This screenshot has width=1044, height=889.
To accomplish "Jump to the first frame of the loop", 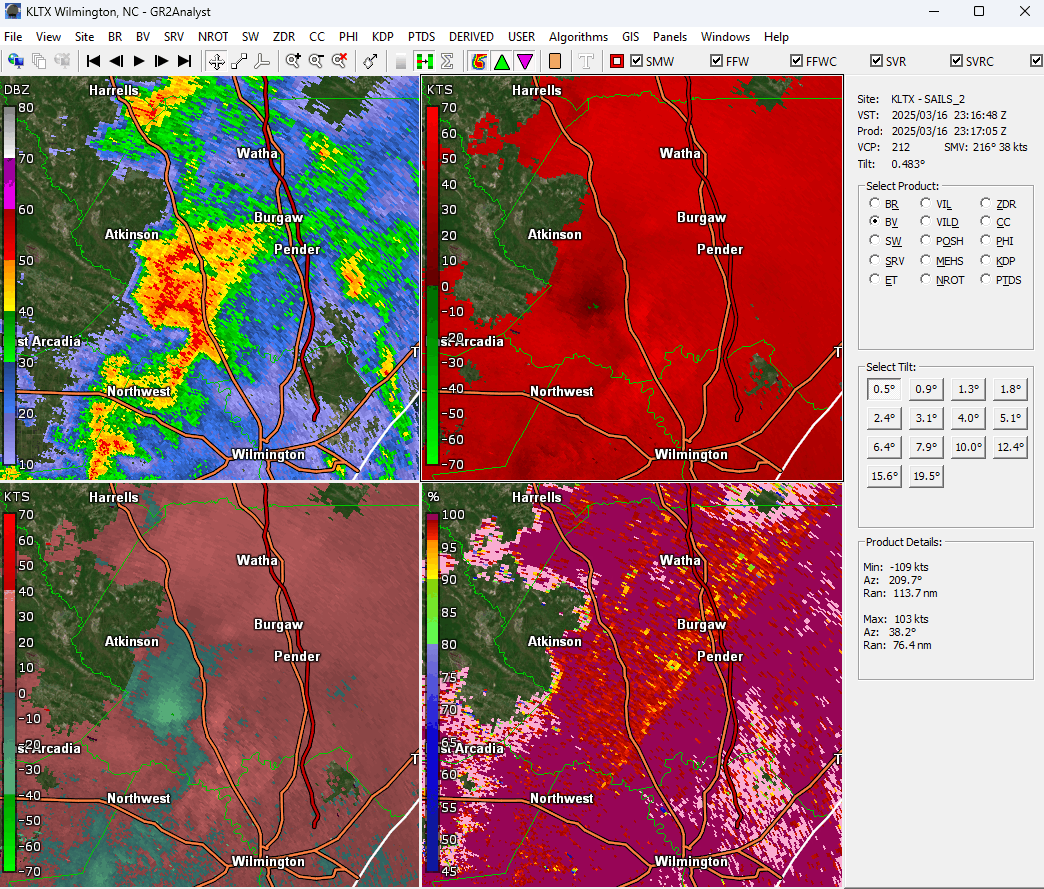I will 93,61.
